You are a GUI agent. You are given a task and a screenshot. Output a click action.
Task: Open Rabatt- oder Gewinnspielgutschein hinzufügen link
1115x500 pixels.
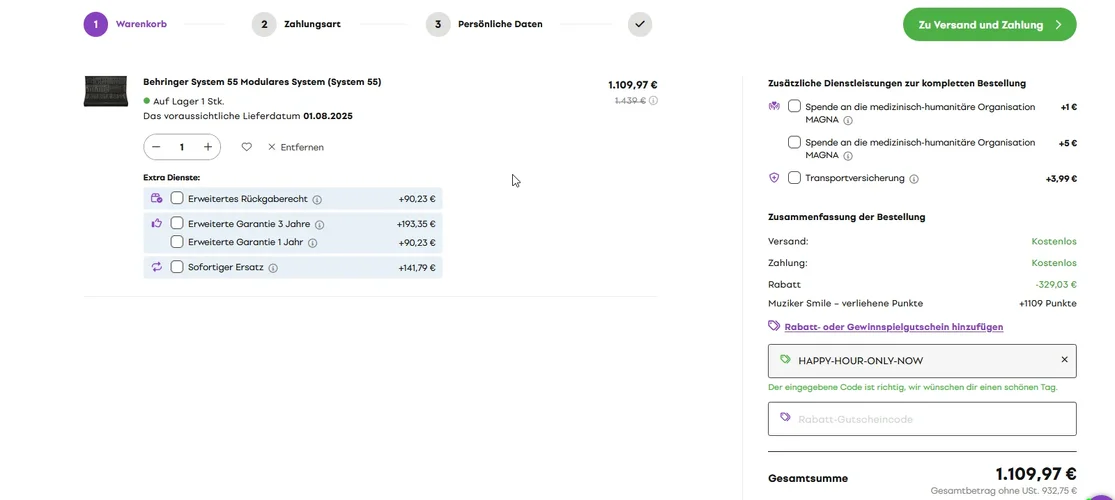893,327
